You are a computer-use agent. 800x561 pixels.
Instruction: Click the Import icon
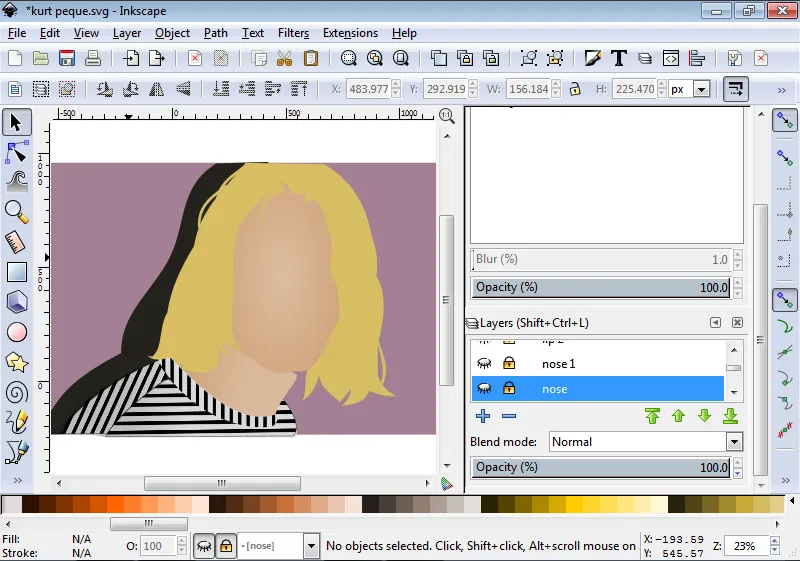click(131, 58)
